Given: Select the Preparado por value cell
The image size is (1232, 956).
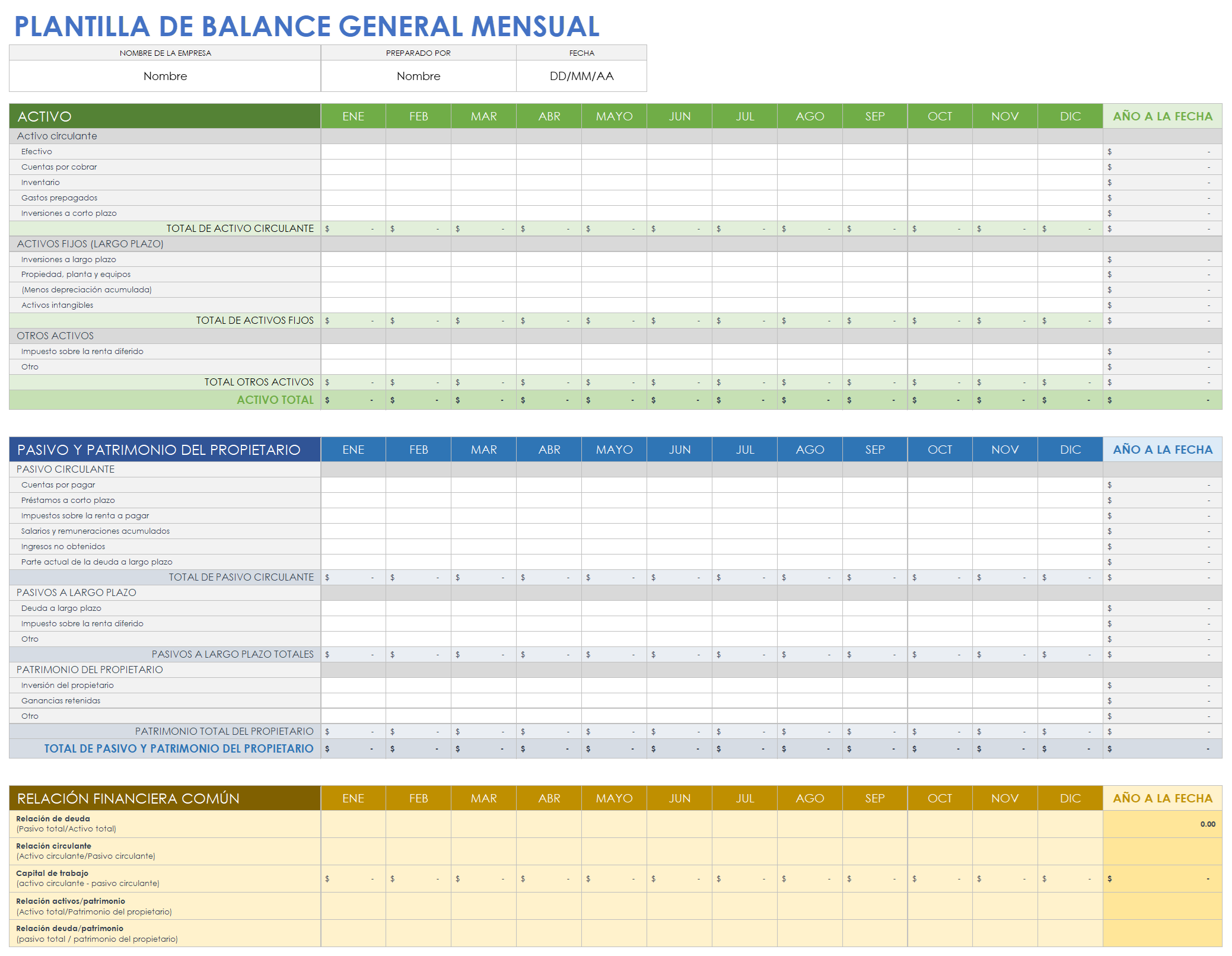Looking at the screenshot, I should (x=418, y=76).
